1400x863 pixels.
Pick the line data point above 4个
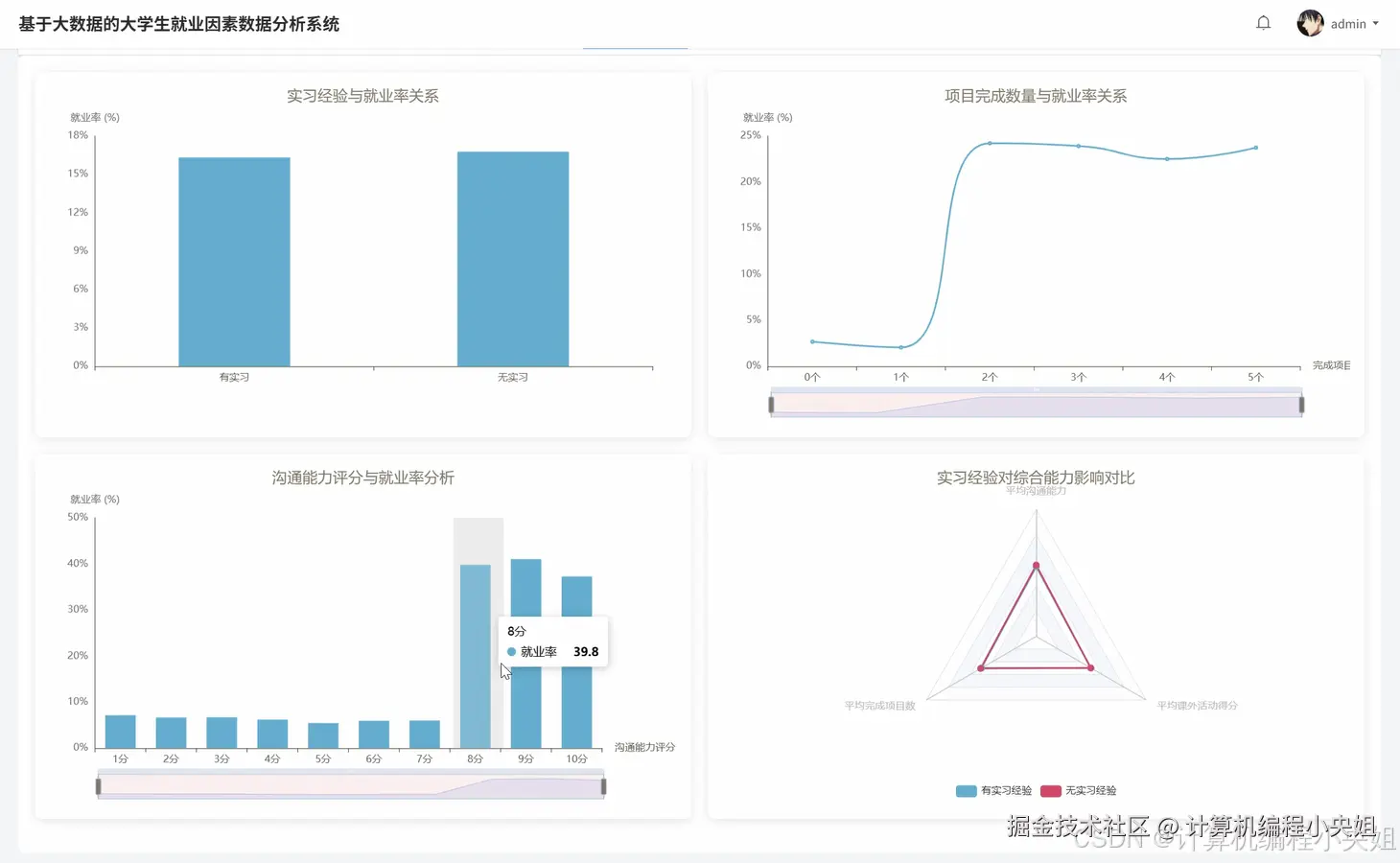1167,159
